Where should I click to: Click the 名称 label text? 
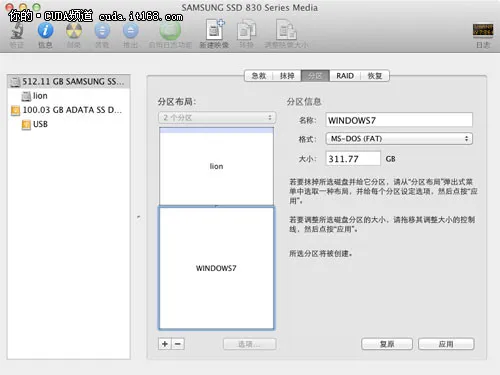click(307, 120)
